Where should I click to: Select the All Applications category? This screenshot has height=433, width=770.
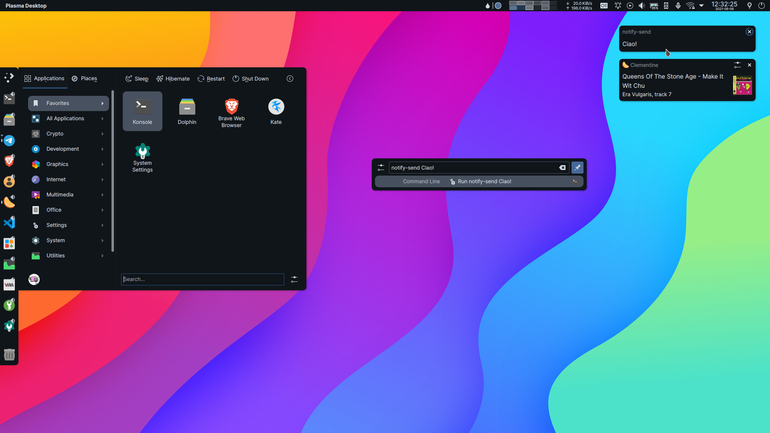[x=68, y=118]
